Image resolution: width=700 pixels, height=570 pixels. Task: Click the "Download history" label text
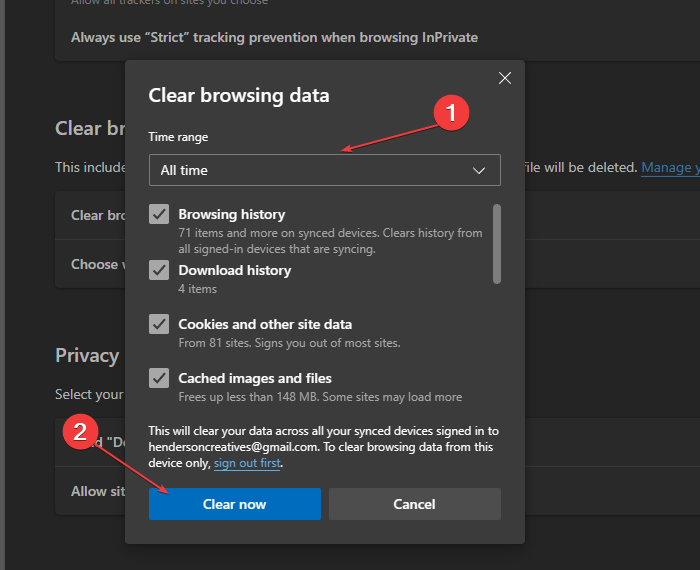point(234,270)
